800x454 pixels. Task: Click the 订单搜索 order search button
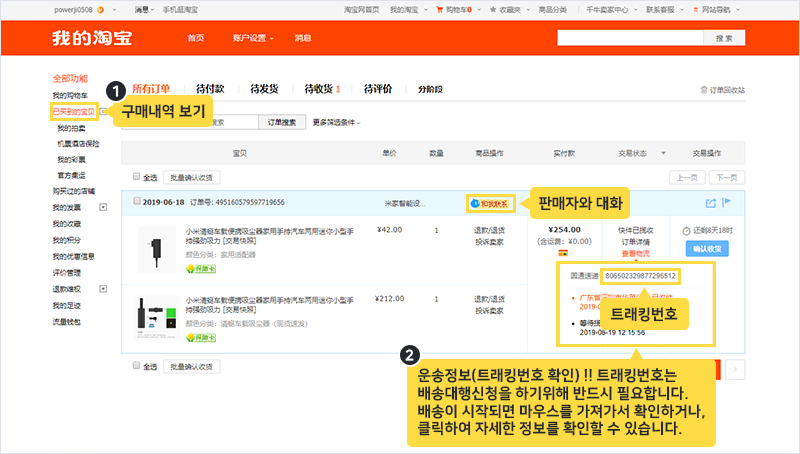tap(282, 122)
